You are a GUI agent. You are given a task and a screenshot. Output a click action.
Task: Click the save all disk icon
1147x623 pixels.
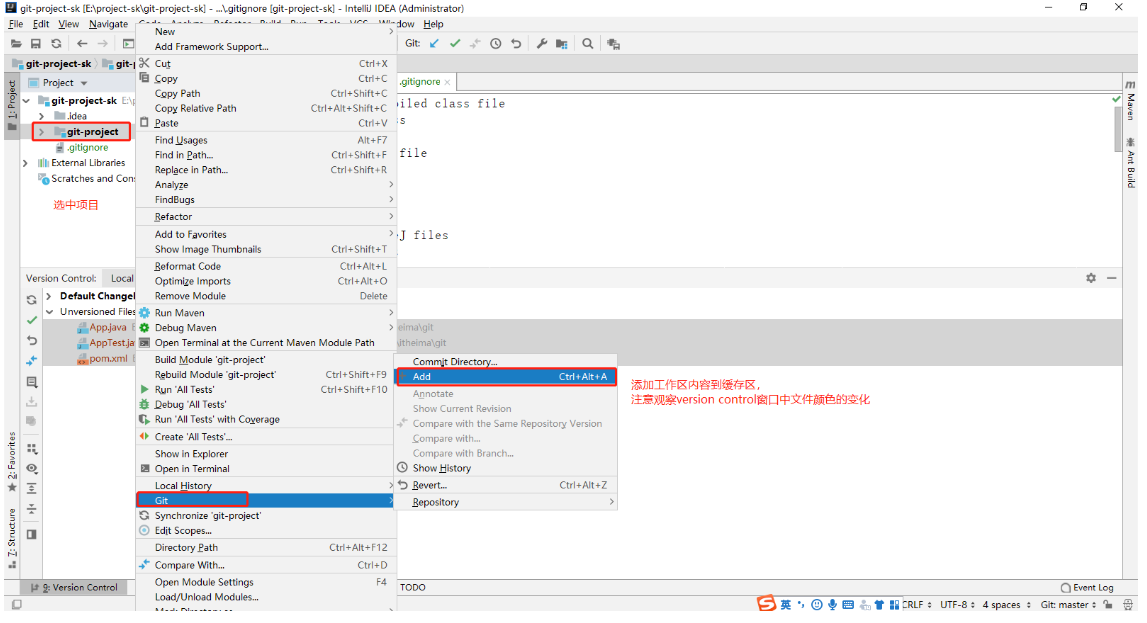tap(35, 44)
